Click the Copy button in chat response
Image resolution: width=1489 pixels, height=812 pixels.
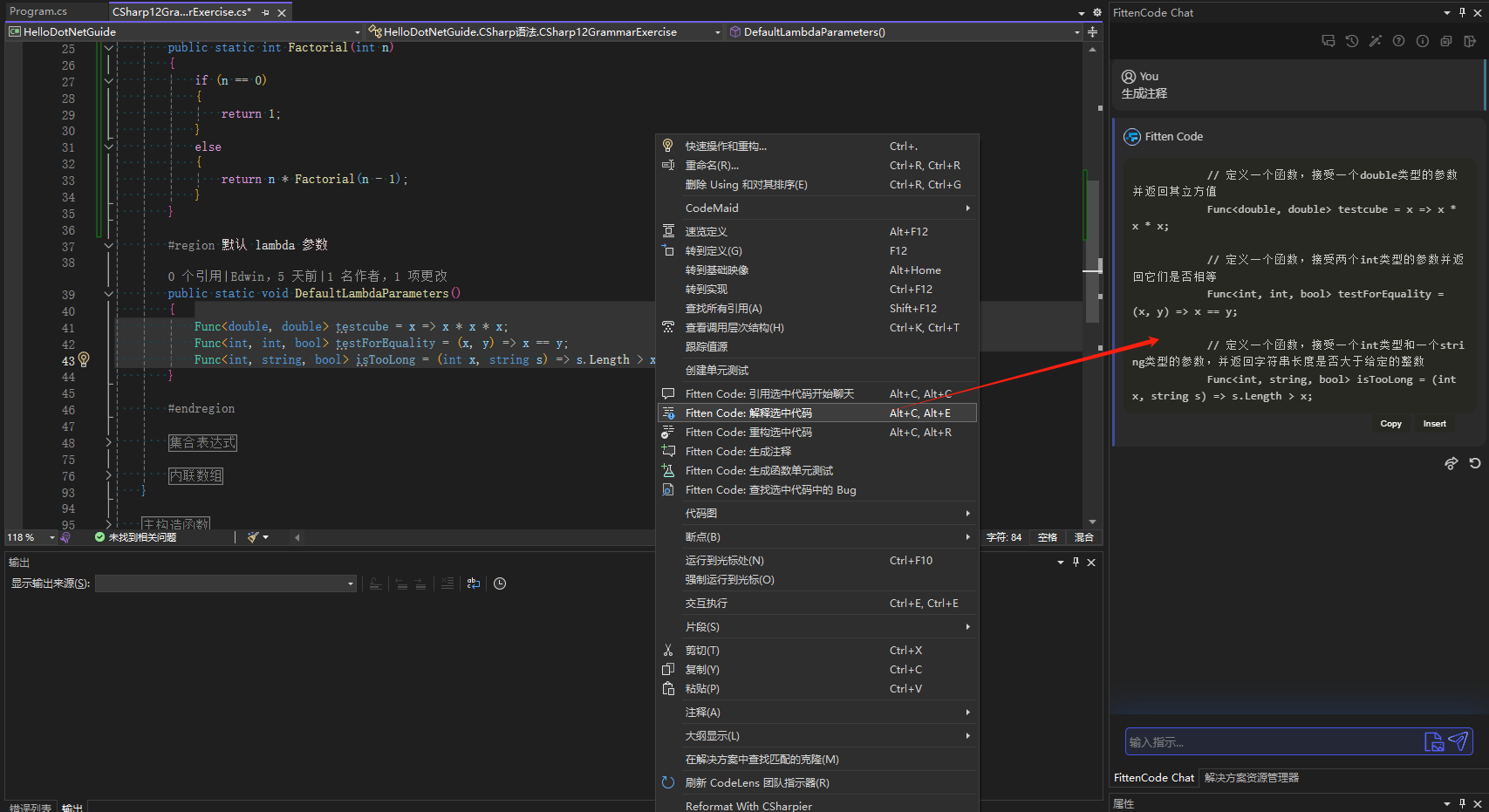tap(1390, 424)
